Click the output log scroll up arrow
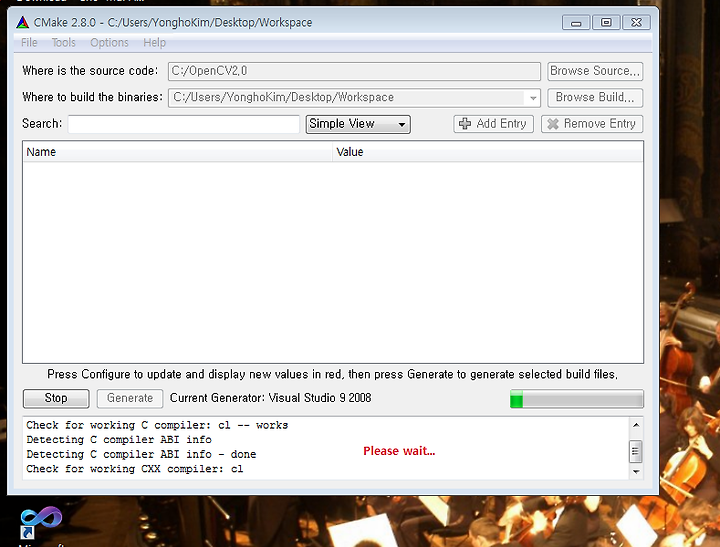The width and height of the screenshot is (720, 547). tap(636, 425)
